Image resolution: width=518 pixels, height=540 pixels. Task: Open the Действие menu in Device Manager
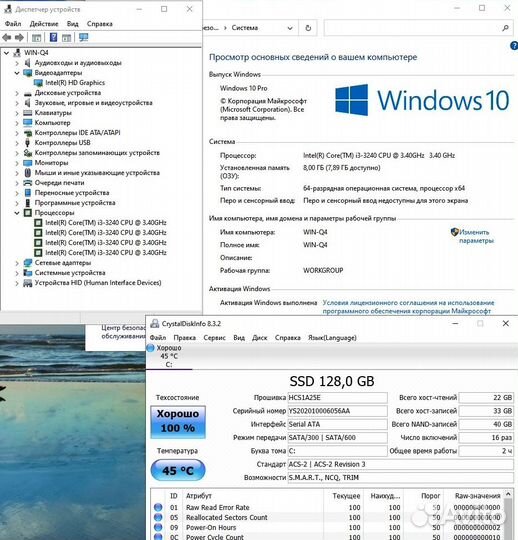[44, 24]
